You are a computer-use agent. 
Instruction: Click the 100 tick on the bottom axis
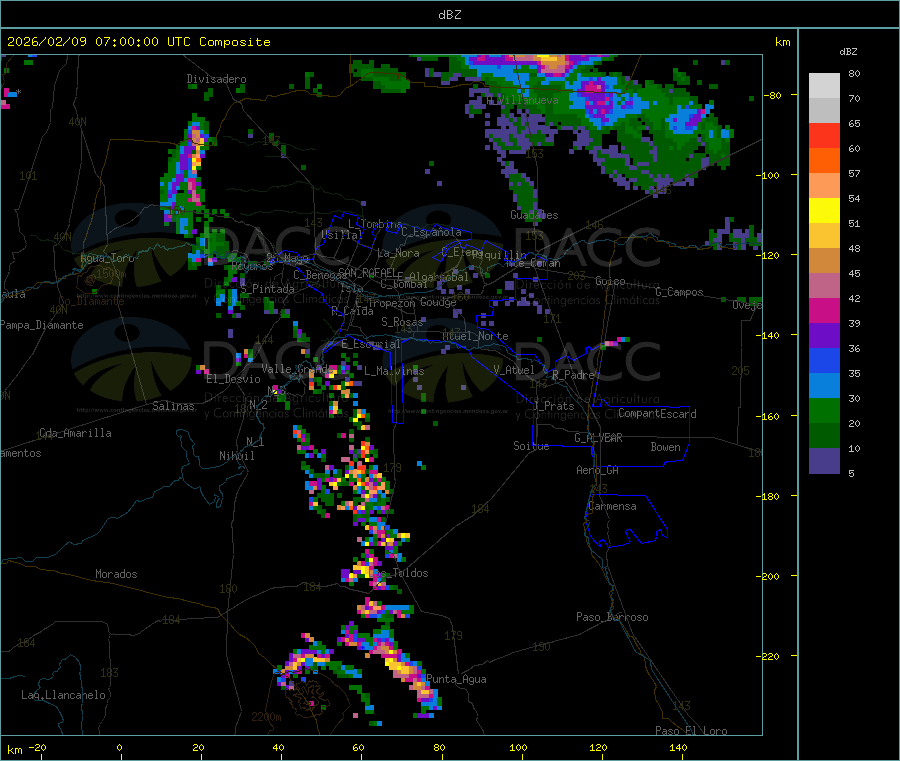click(518, 747)
